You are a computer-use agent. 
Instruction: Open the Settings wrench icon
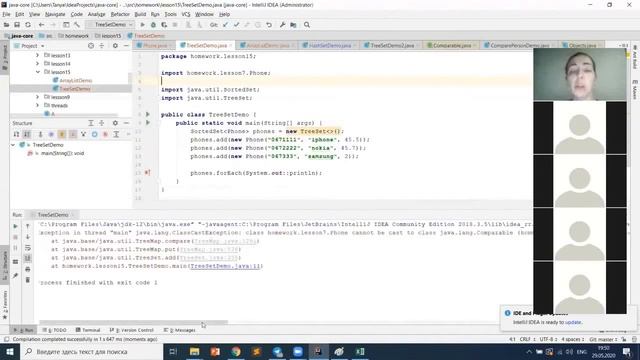click(282, 25)
